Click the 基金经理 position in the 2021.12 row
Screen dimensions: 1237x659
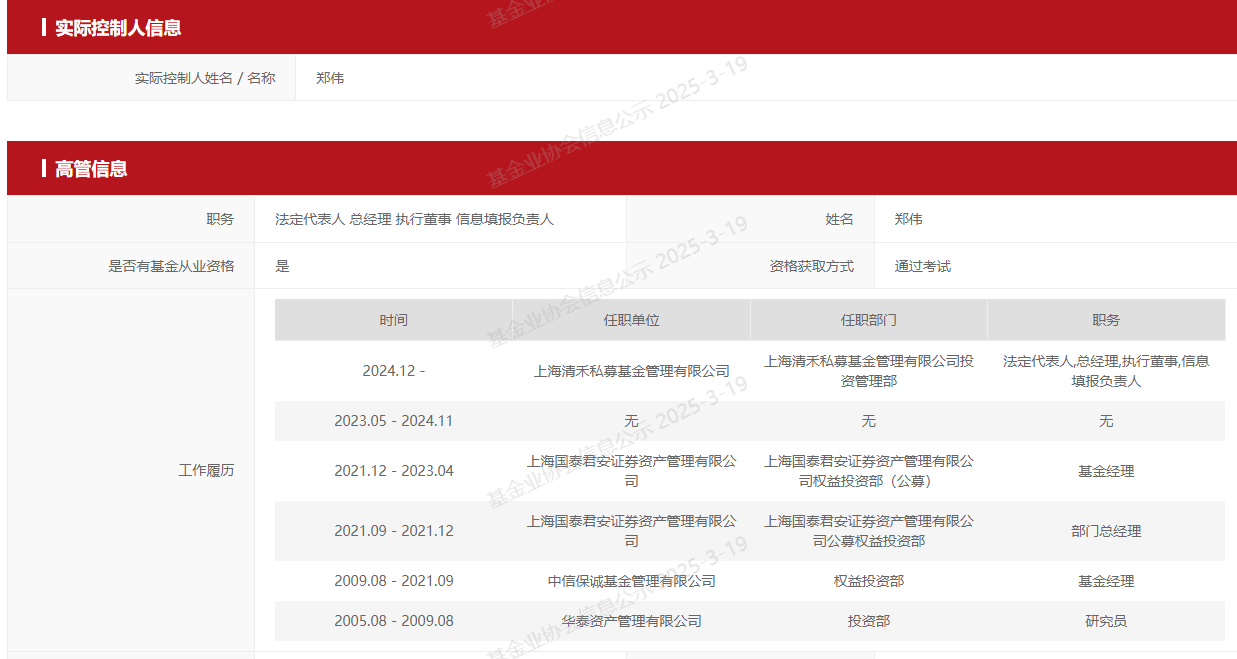click(1106, 470)
